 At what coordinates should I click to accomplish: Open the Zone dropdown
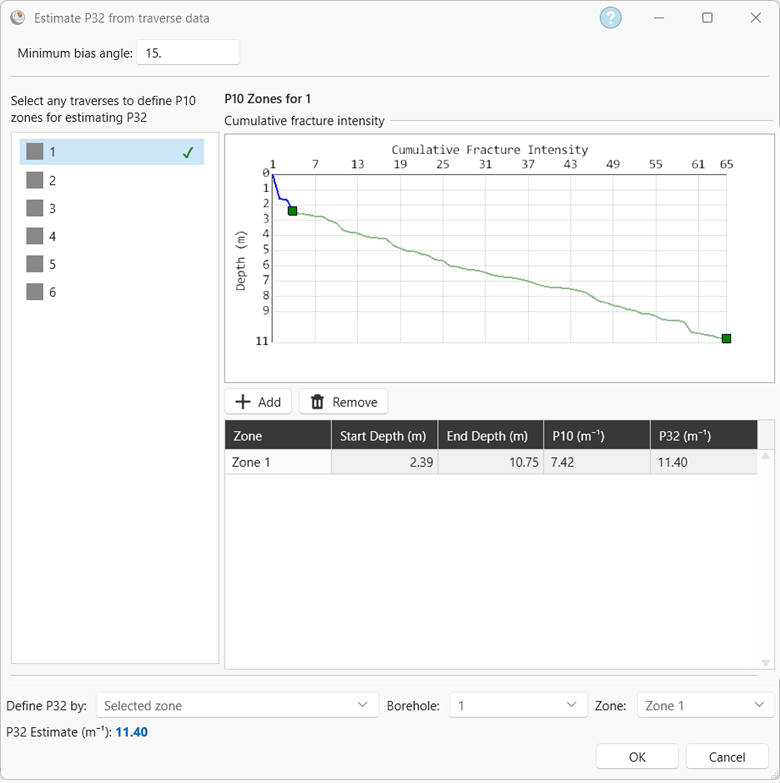point(706,705)
